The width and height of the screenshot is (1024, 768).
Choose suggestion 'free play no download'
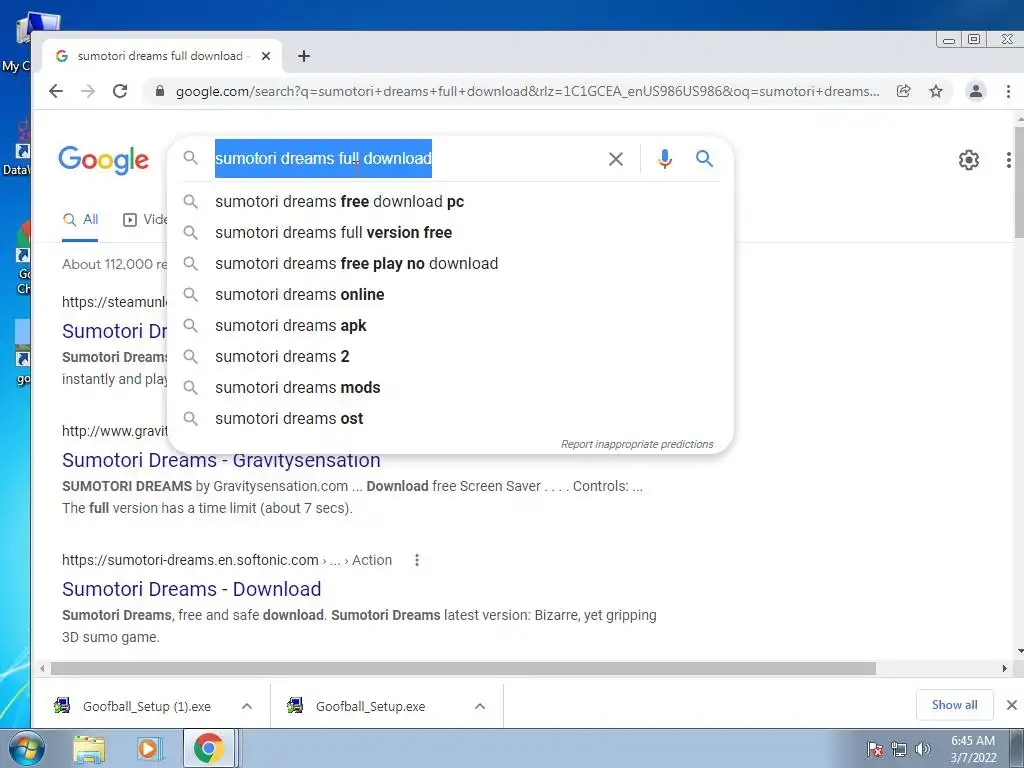(x=451, y=264)
